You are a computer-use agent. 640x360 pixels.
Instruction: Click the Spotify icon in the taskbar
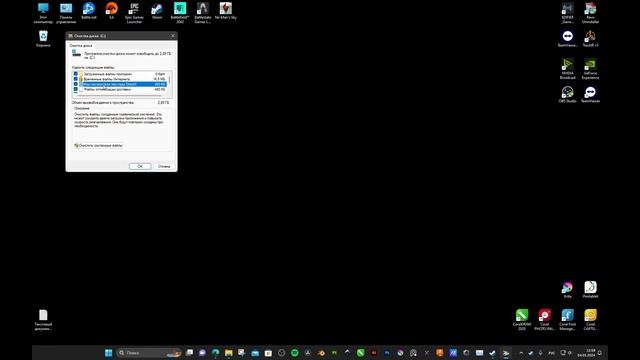click(295, 353)
